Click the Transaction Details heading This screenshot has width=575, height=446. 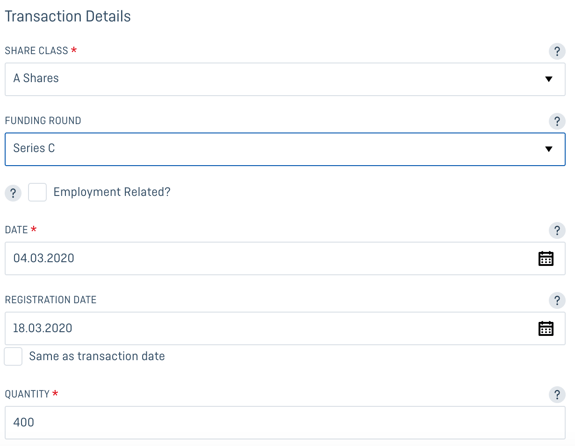point(68,17)
